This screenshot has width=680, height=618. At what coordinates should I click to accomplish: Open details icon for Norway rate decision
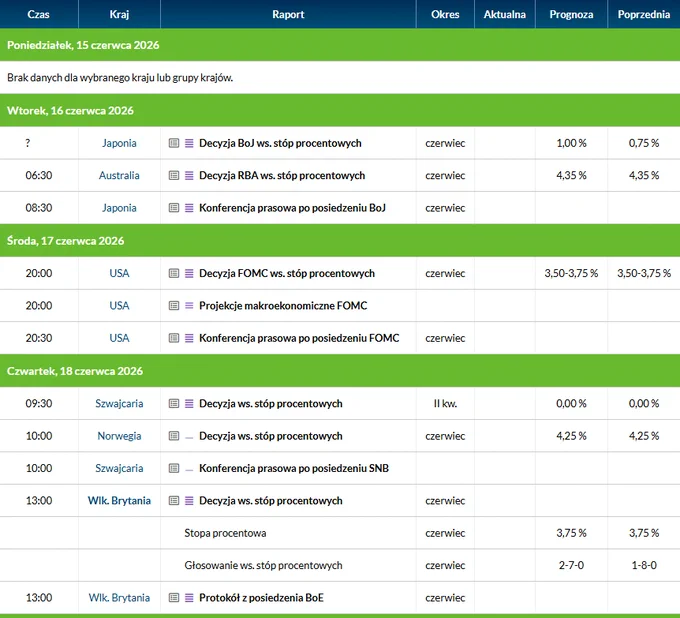pos(174,436)
